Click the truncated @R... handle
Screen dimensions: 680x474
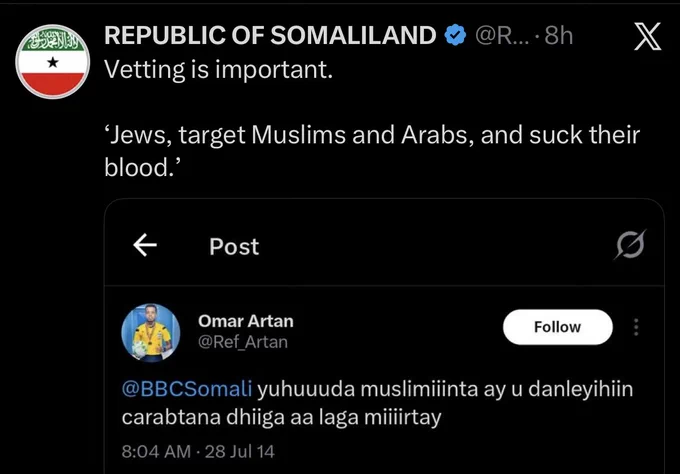(502, 36)
